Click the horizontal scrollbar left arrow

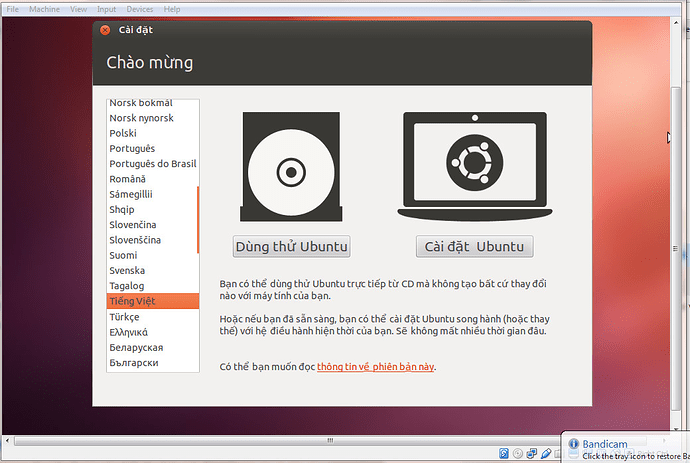(x=7, y=440)
